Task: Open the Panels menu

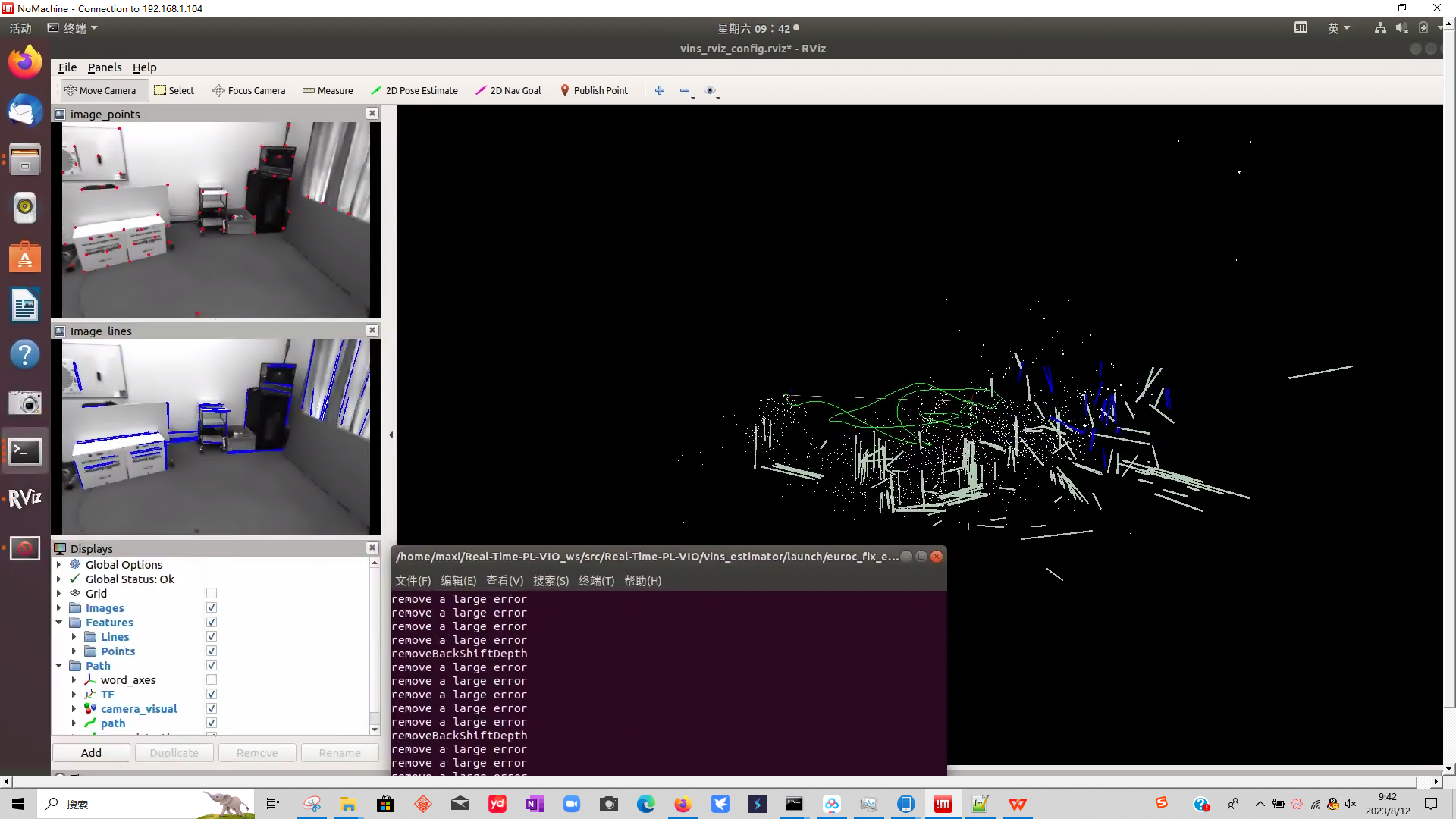Action: [105, 67]
